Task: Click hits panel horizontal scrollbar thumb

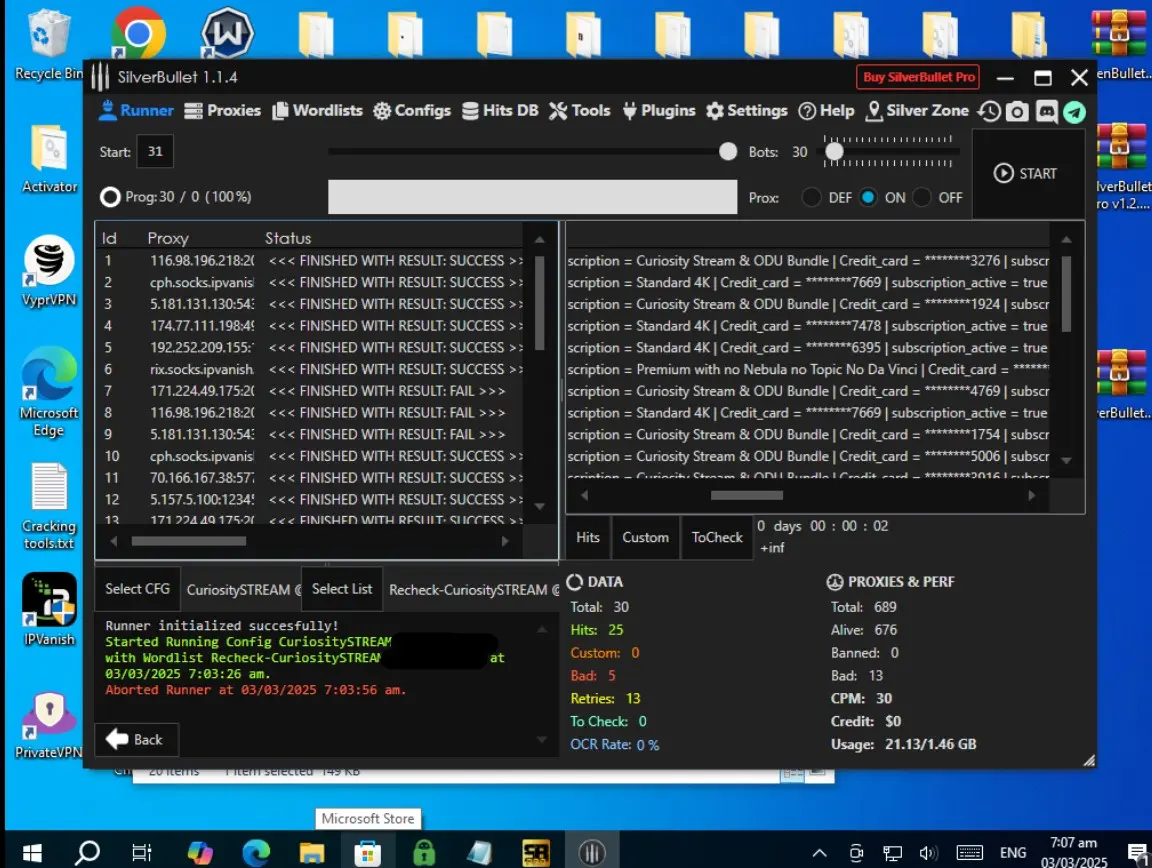Action: tap(746, 495)
